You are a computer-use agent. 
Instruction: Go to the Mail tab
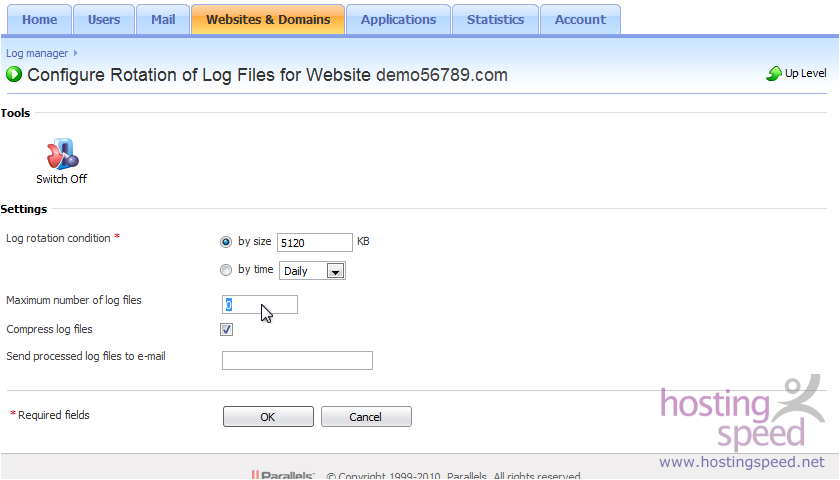(x=163, y=19)
